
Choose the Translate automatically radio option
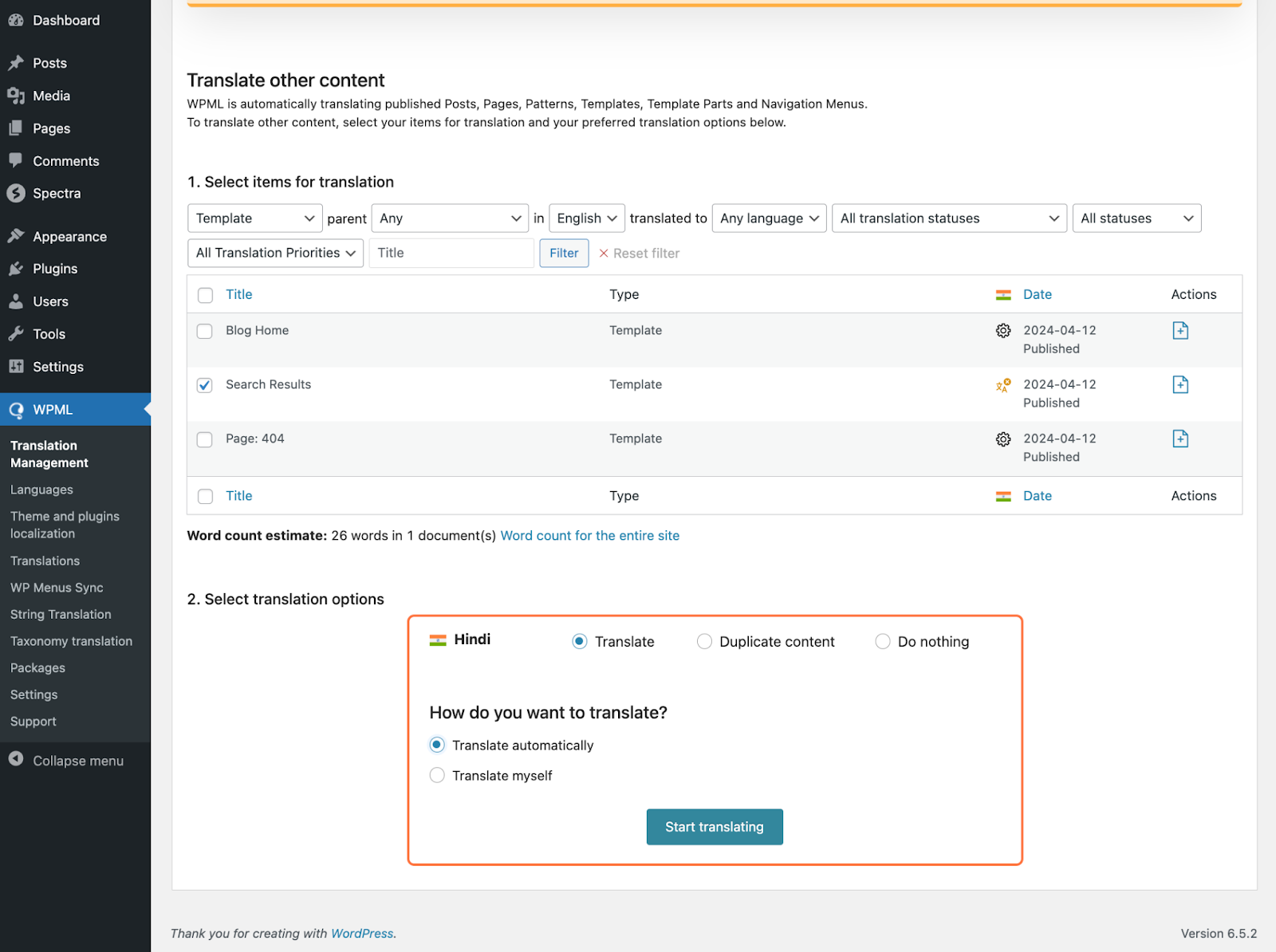pyautogui.click(x=437, y=745)
